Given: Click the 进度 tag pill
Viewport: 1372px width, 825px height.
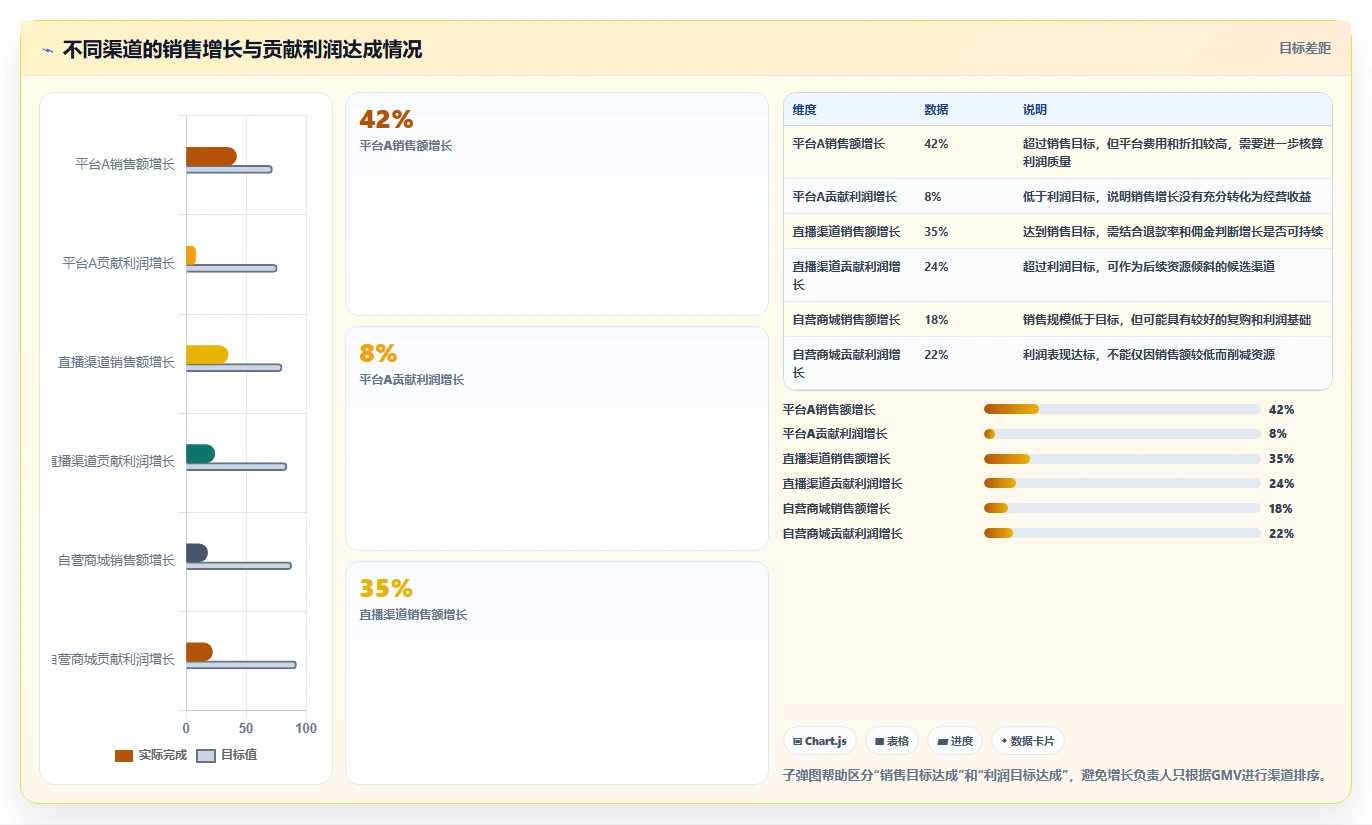Looking at the screenshot, I should [955, 741].
